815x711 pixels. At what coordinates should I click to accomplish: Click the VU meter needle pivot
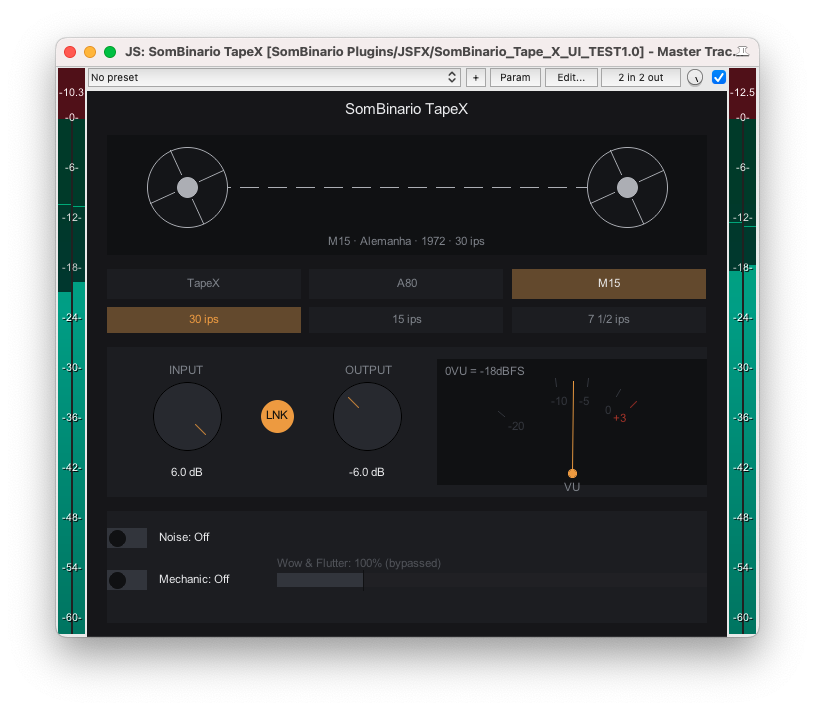(572, 473)
